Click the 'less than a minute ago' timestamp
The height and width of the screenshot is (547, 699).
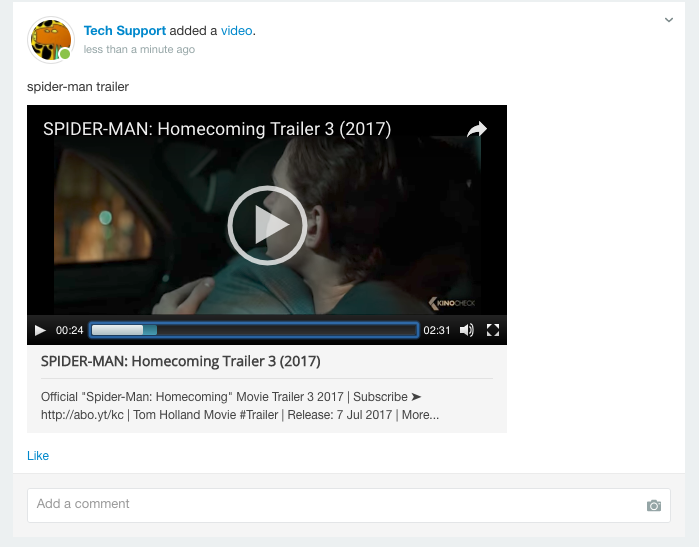point(139,49)
